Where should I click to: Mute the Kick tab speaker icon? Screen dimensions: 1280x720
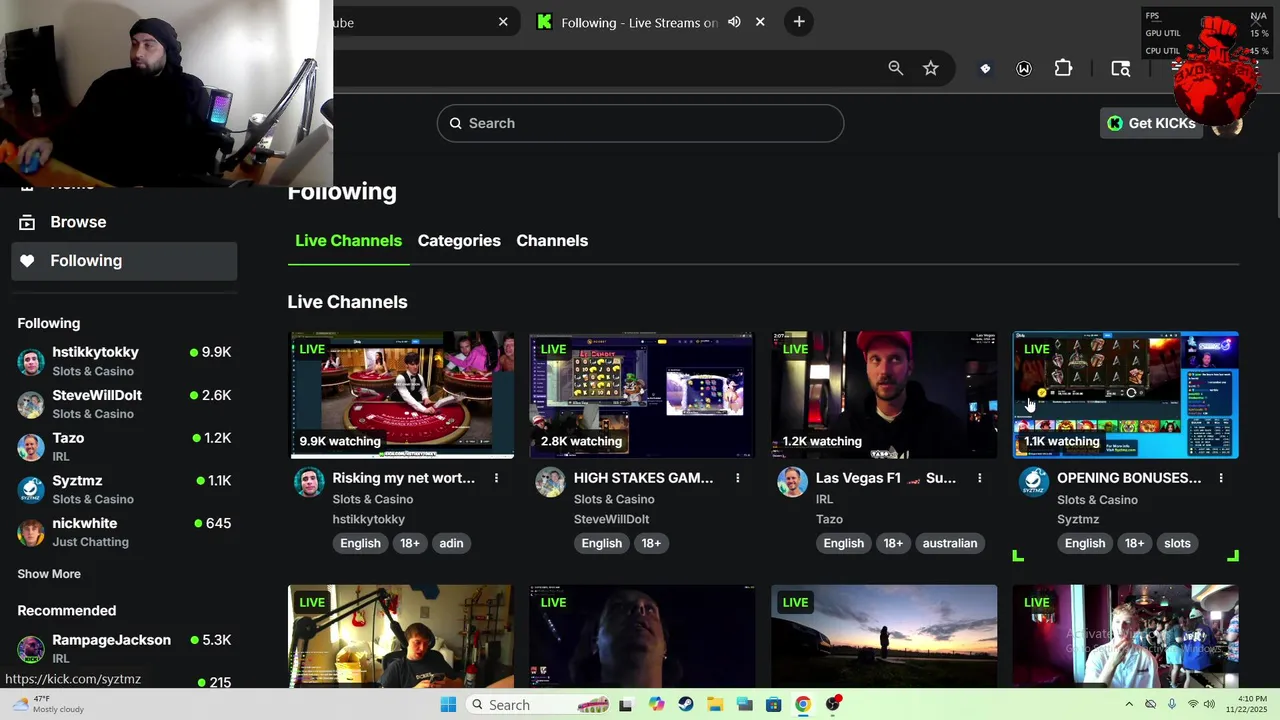734,22
